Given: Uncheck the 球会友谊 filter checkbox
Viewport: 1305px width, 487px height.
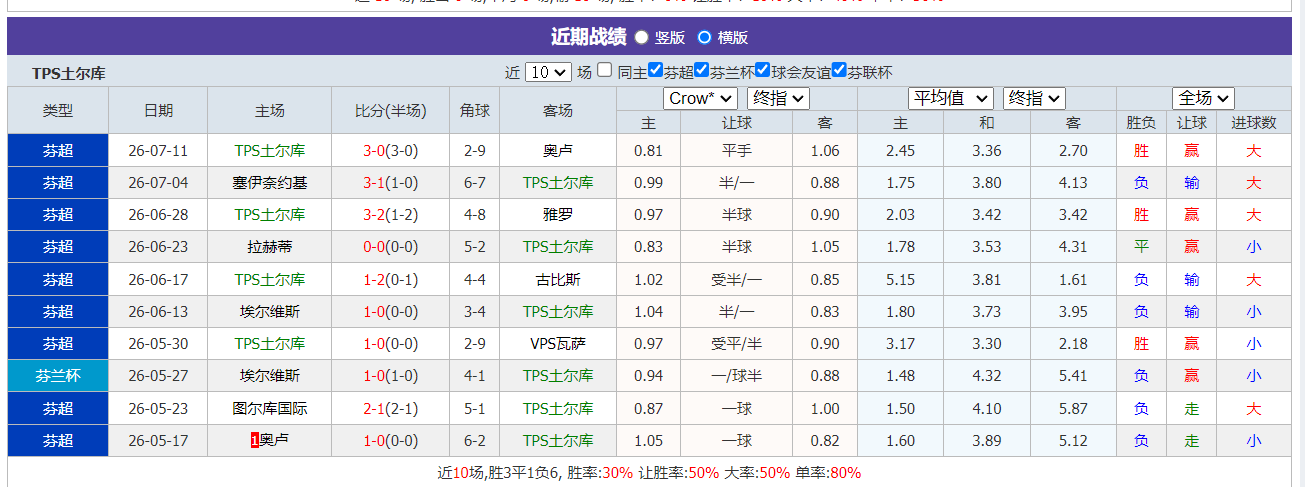Looking at the screenshot, I should click(763, 70).
